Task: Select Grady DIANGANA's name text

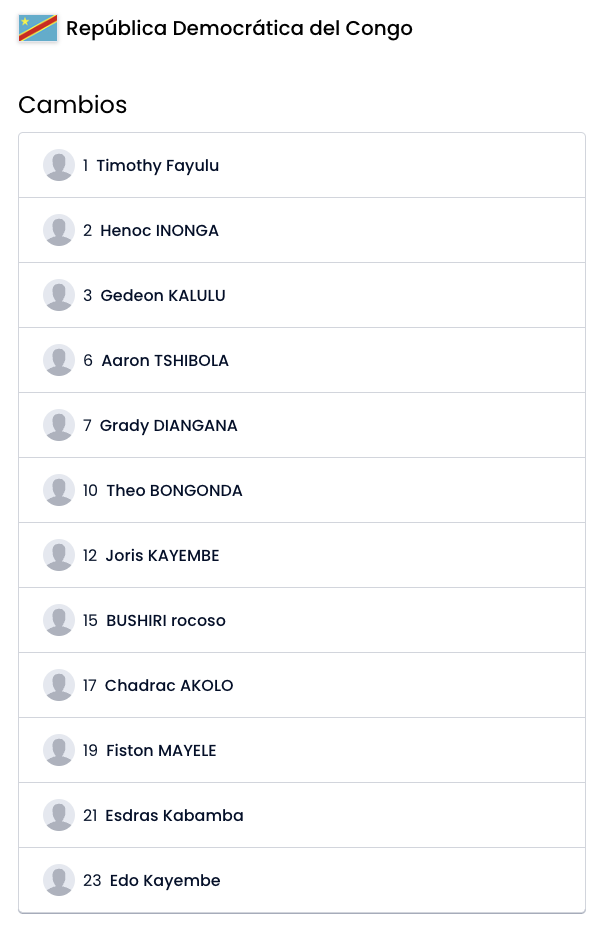Action: tap(168, 425)
